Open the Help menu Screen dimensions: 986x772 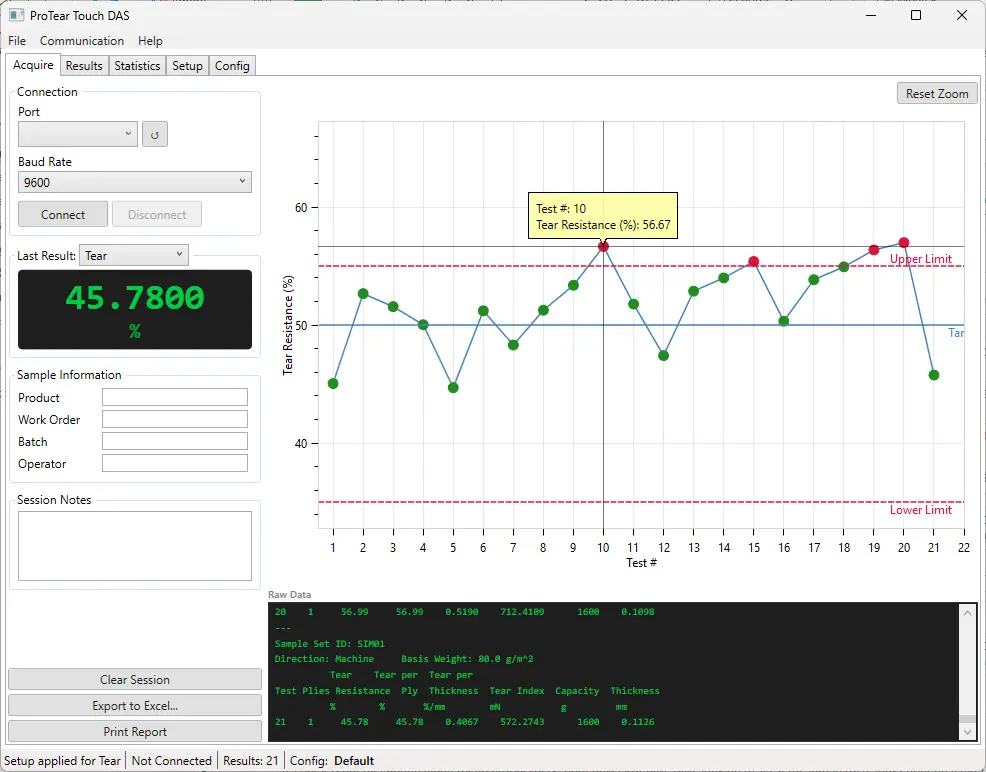point(150,41)
